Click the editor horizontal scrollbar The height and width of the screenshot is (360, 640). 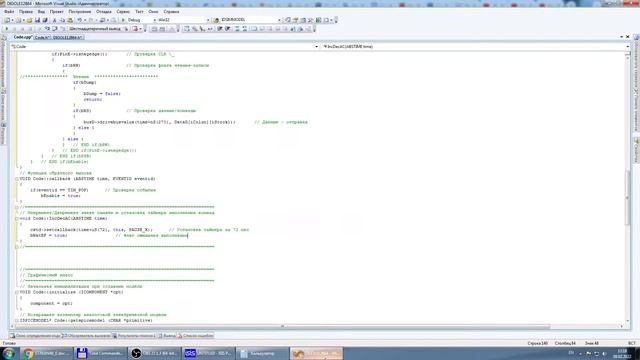(x=282, y=327)
